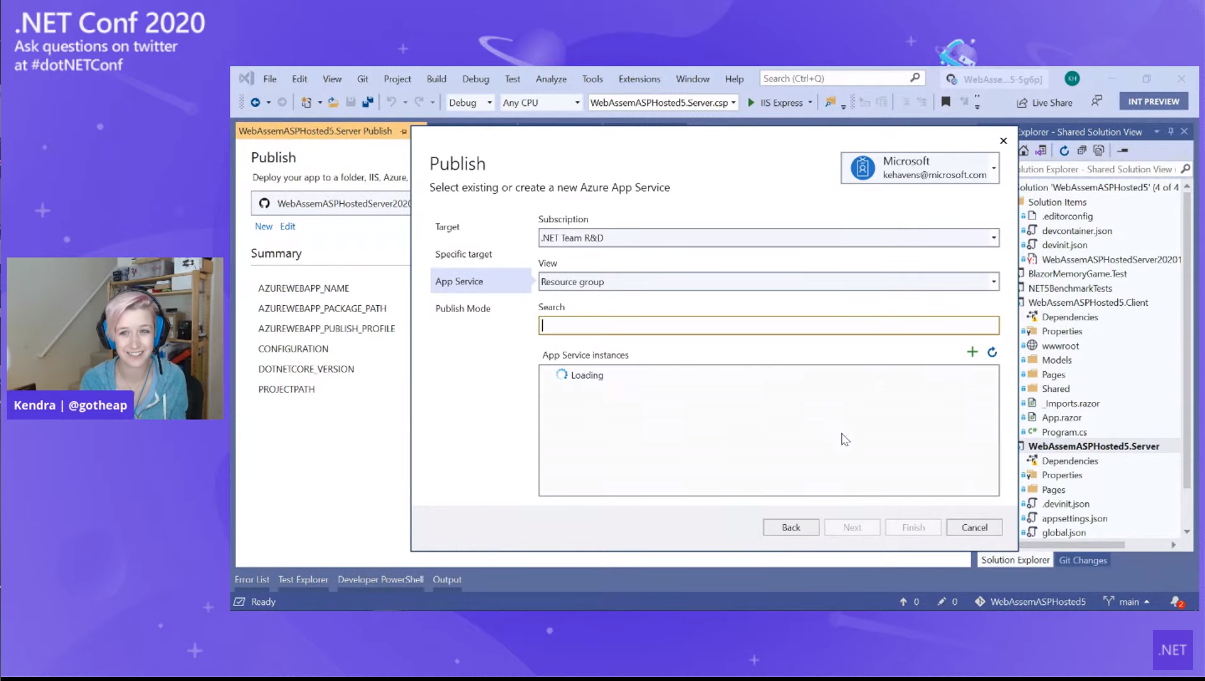Click the bookmark icon in the toolbar

tap(946, 102)
